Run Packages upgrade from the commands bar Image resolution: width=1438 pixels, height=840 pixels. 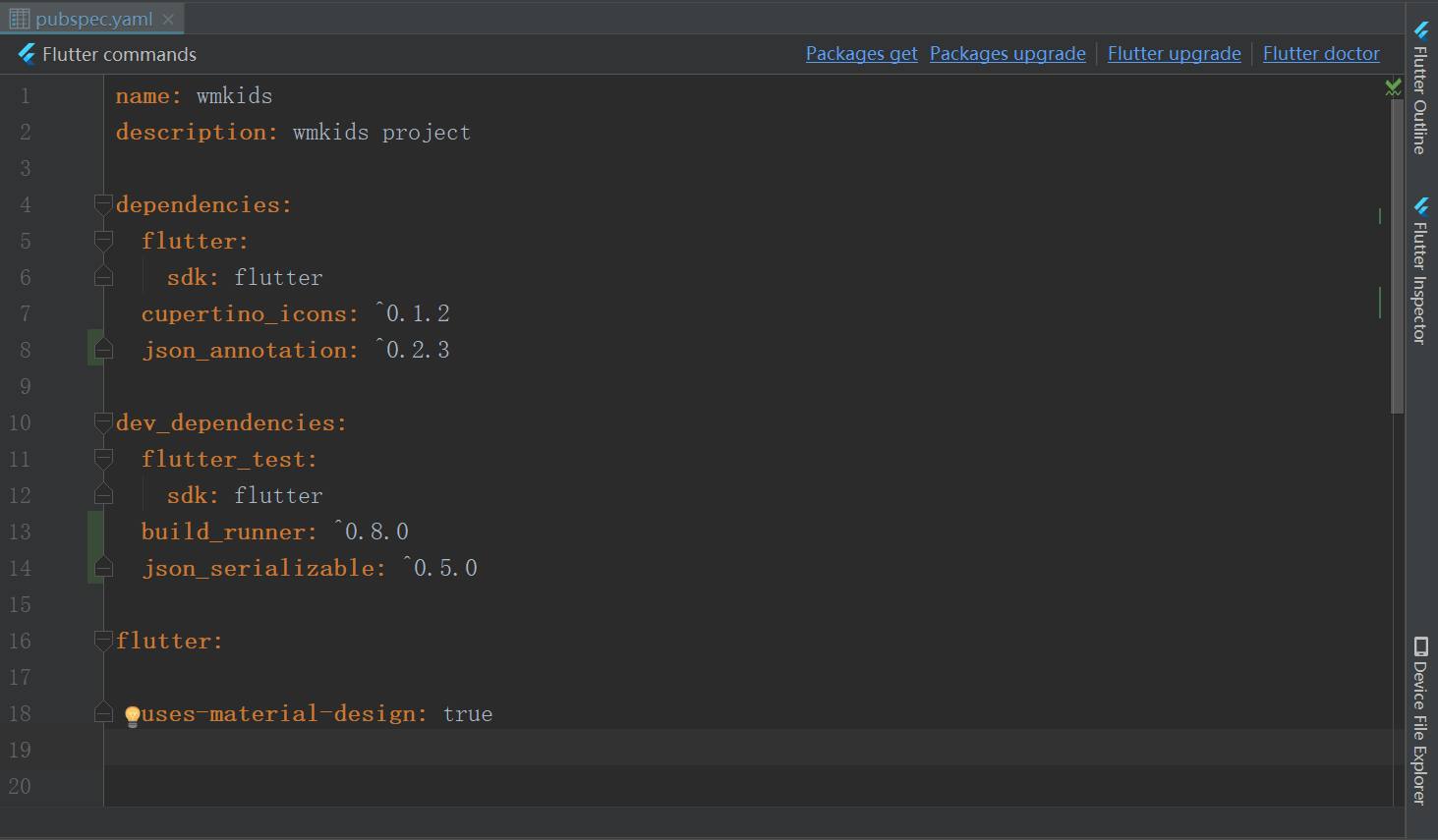(1007, 54)
